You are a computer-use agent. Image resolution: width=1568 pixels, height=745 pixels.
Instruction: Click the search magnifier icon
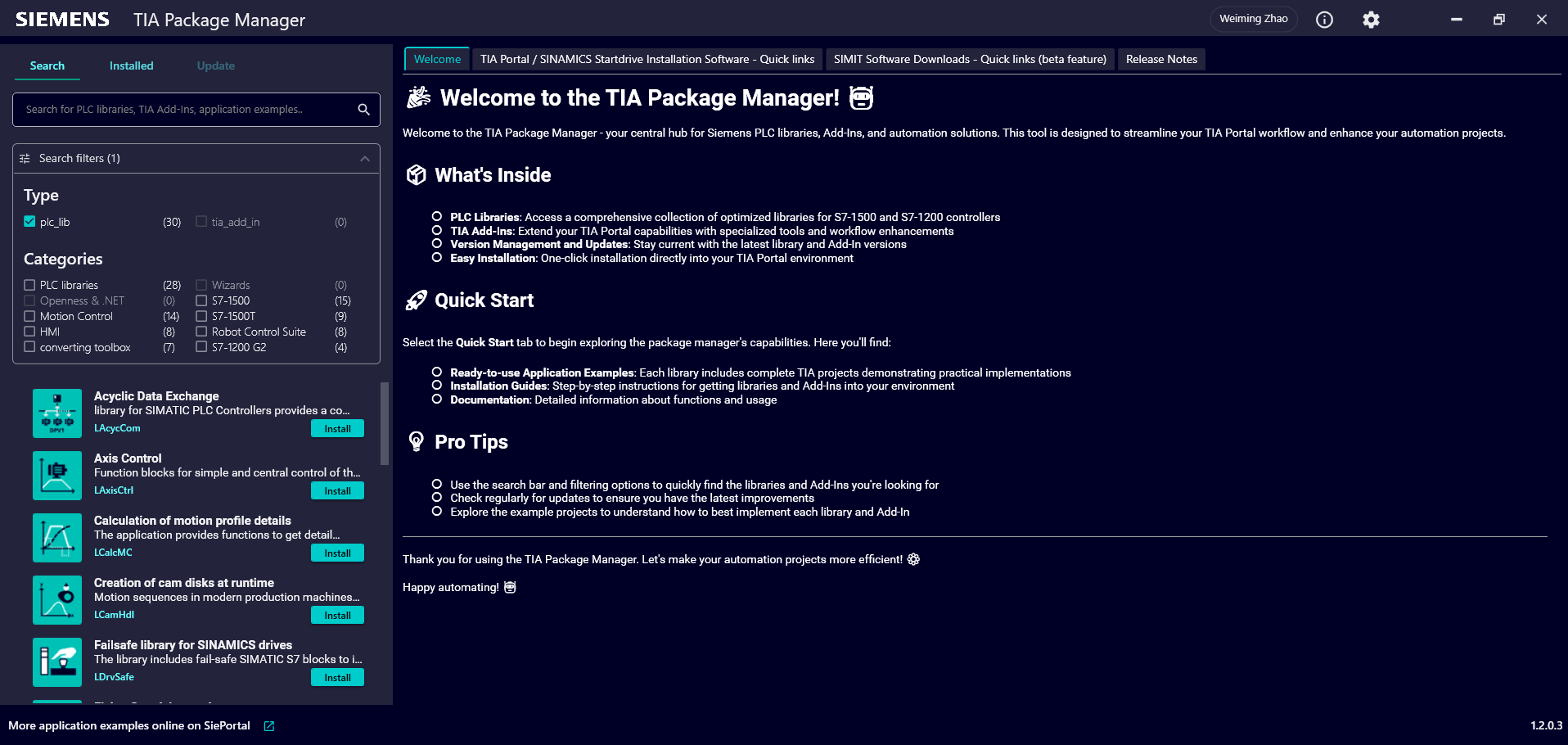tap(363, 110)
